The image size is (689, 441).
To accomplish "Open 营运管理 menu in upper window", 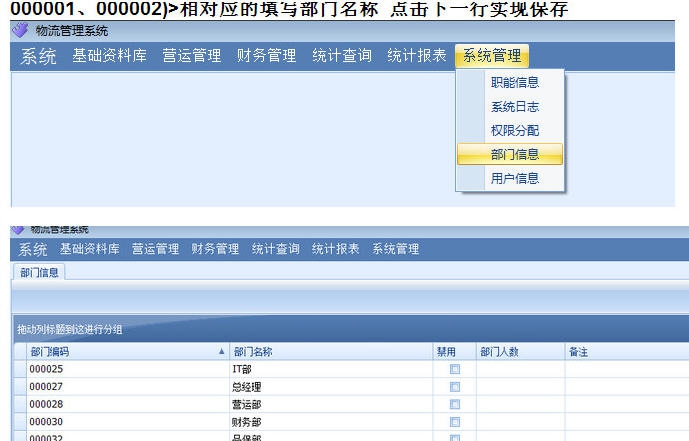I will click(x=192, y=56).
